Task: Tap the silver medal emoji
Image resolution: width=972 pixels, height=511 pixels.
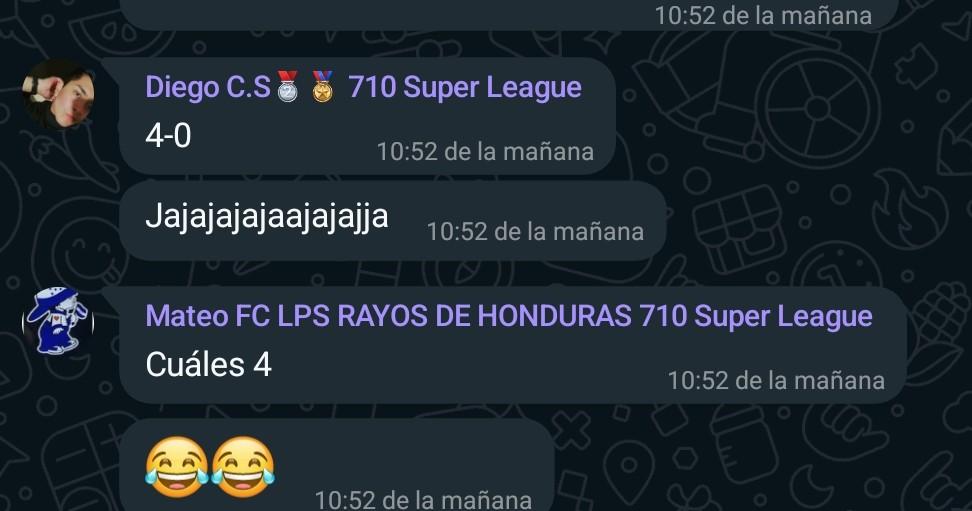Action: (288, 86)
